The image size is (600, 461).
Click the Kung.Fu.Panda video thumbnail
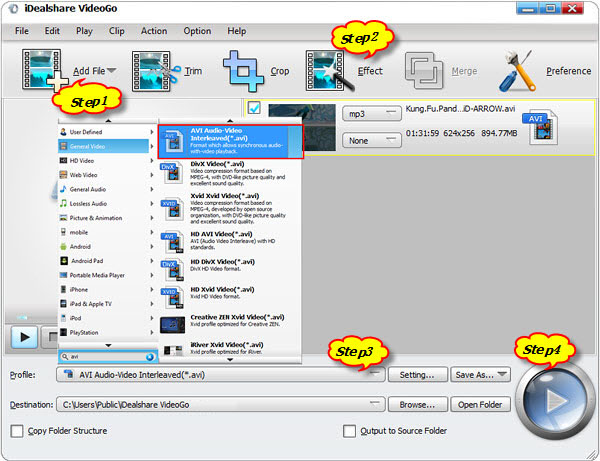302,127
